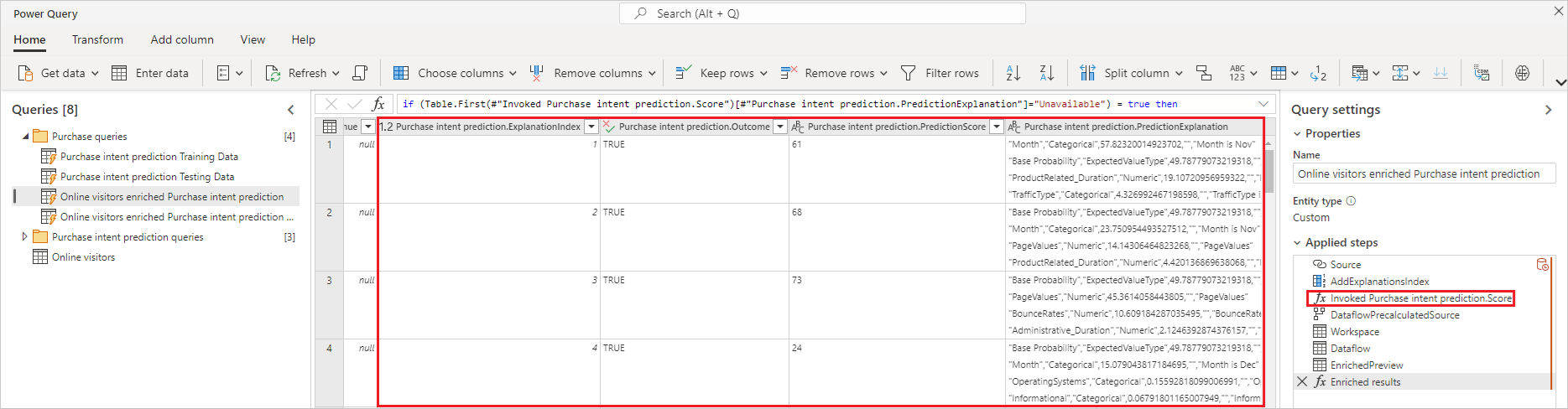The image size is (1568, 409).
Task: Select the Online visitors query
Action: point(83,257)
